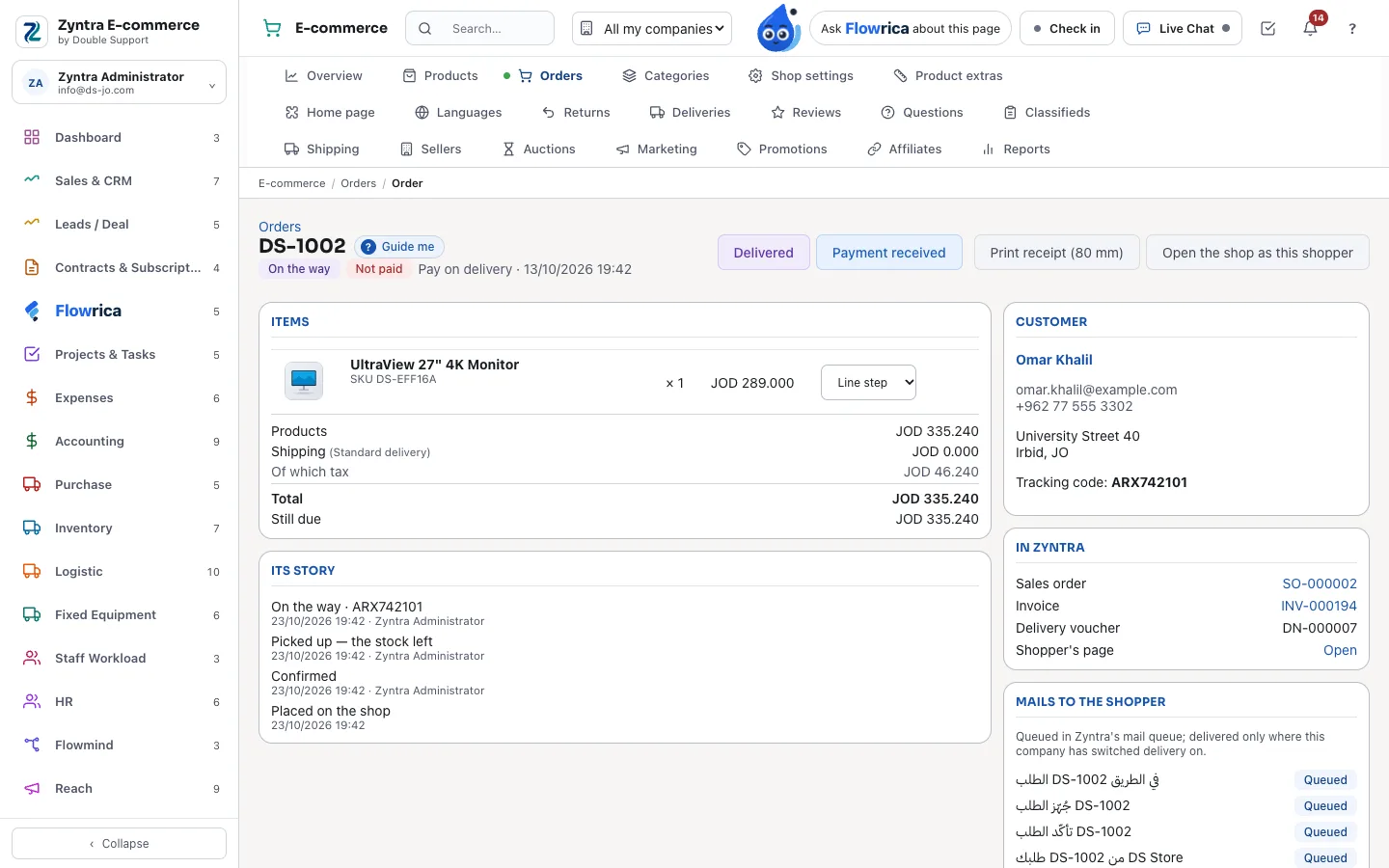Open the shopper's page link
Image resolution: width=1389 pixels, height=868 pixels.
click(x=1340, y=650)
